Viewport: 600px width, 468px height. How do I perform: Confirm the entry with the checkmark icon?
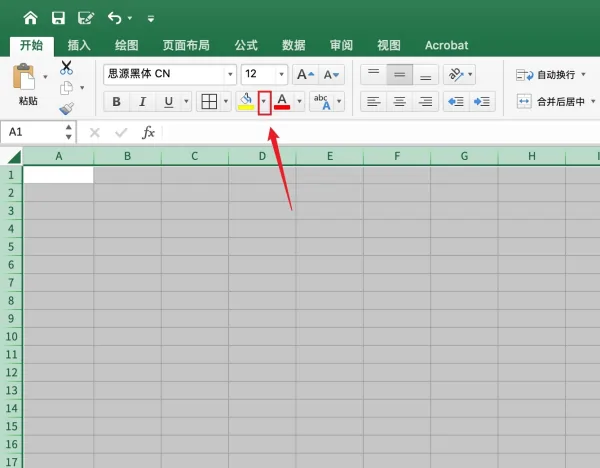pos(121,133)
